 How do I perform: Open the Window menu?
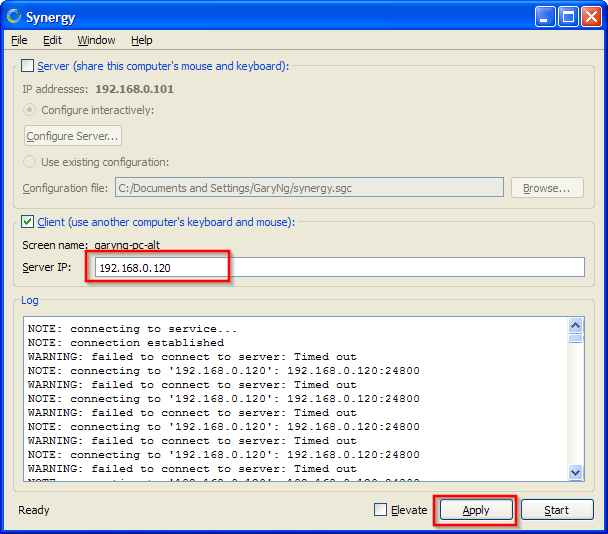tap(96, 40)
